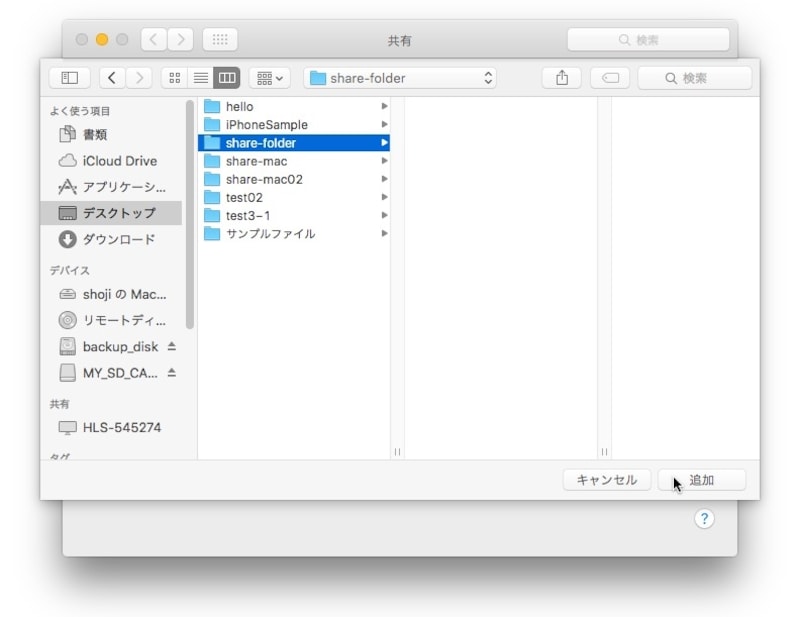Eject the backup_disk volume
800x617 pixels.
171,346
